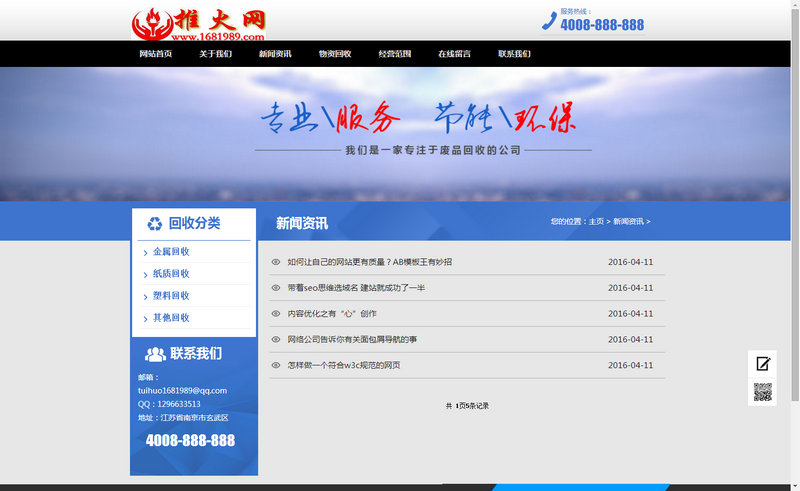Click banner slogan 专业服务 节能环保

click(x=418, y=117)
